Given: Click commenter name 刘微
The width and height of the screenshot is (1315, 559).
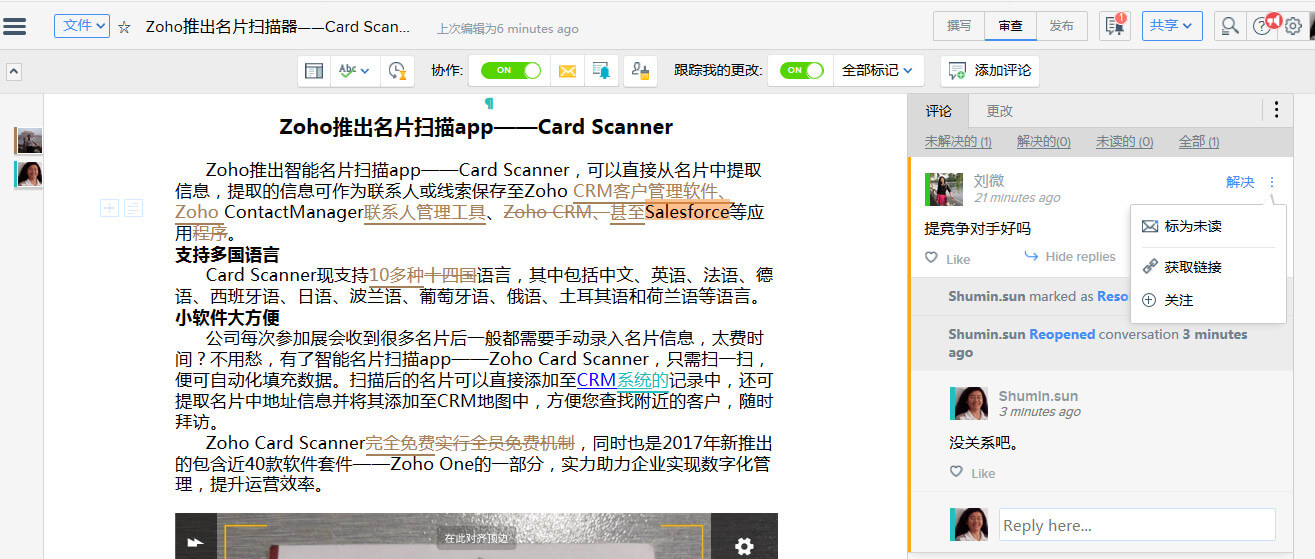Looking at the screenshot, I should coord(989,181).
